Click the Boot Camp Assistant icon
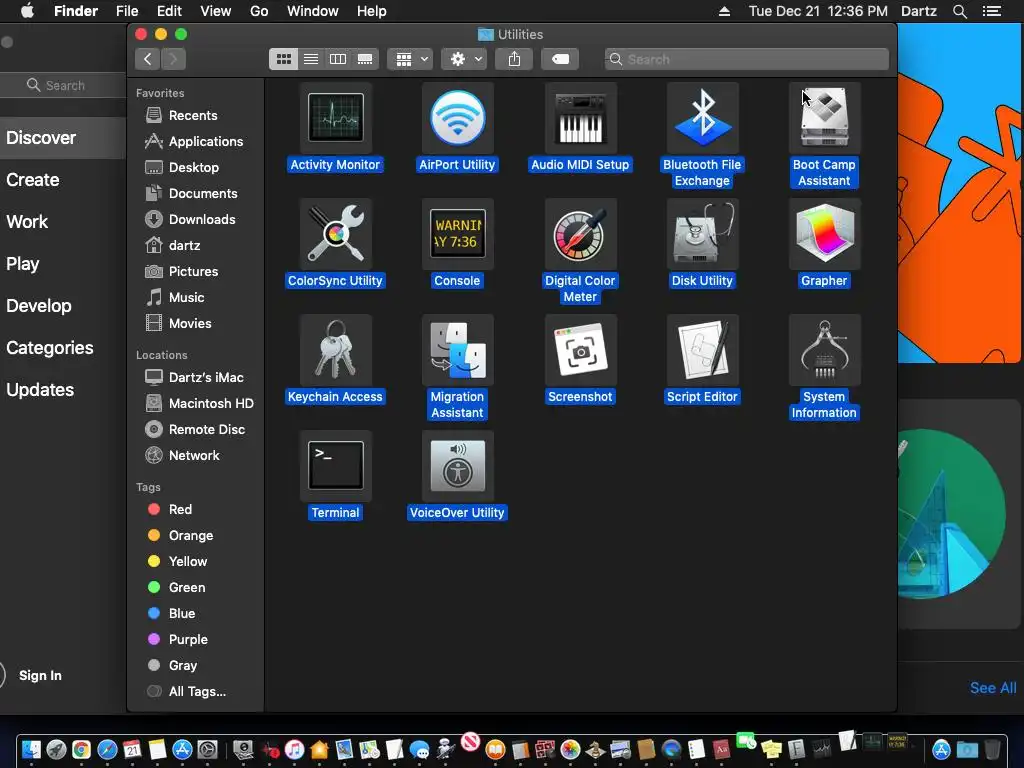Screen dimensions: 1024x768 tap(824, 118)
